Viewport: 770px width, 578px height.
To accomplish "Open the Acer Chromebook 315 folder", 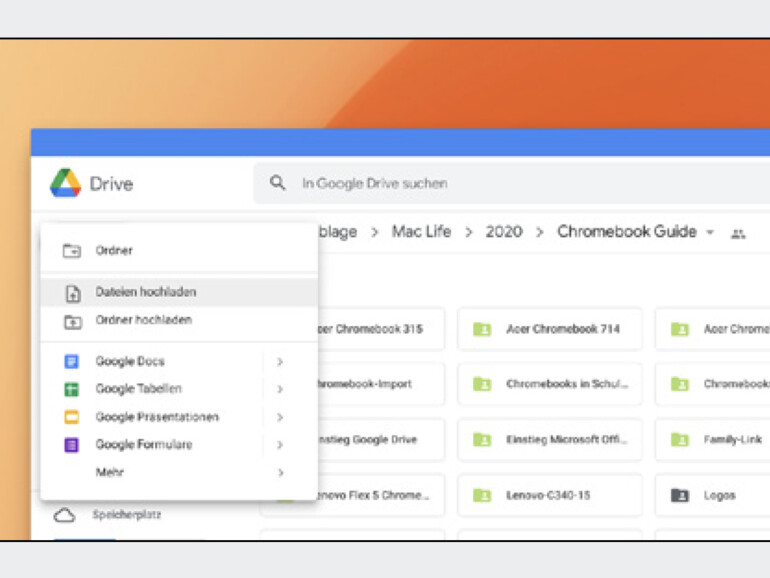I will (381, 329).
